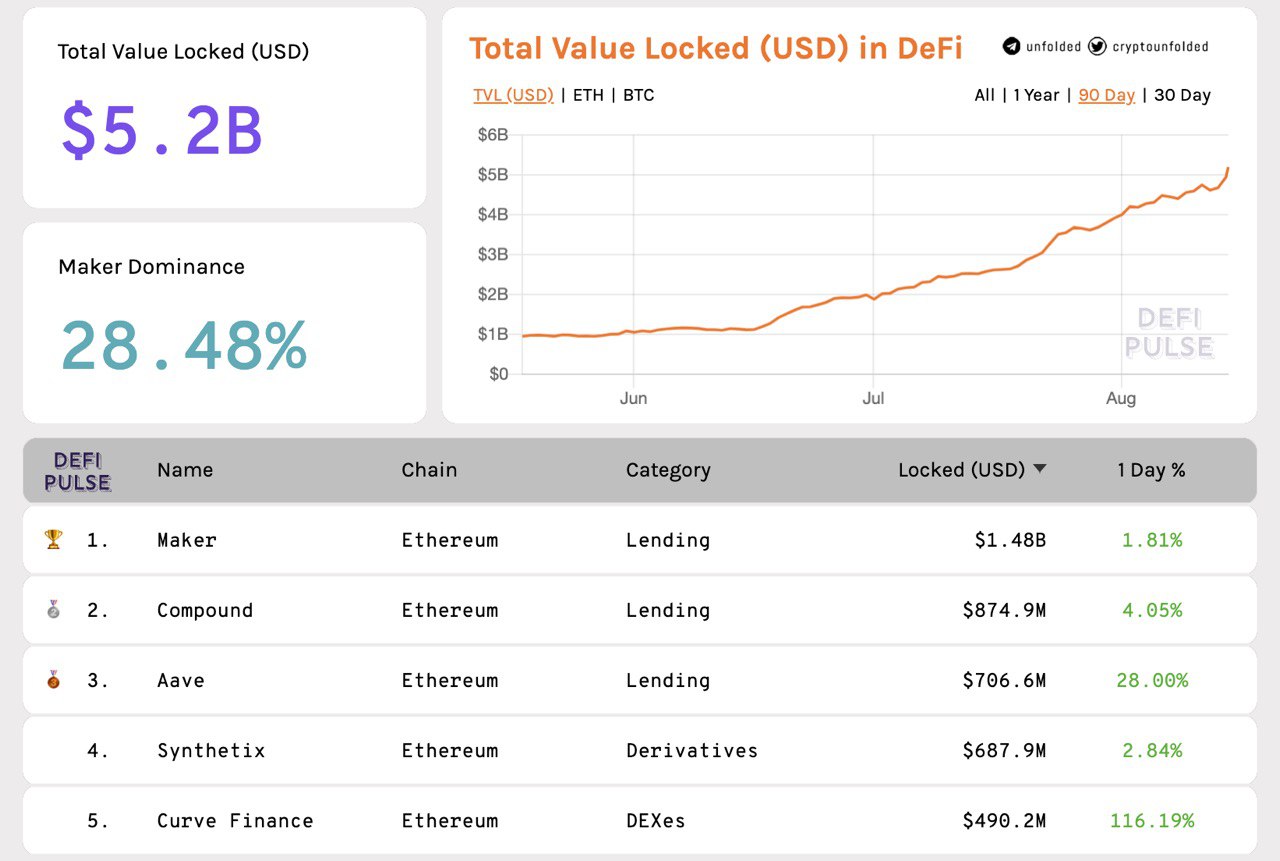
Task: Click the Twitter bird icon beside cryptounfolded
Action: point(1097,46)
